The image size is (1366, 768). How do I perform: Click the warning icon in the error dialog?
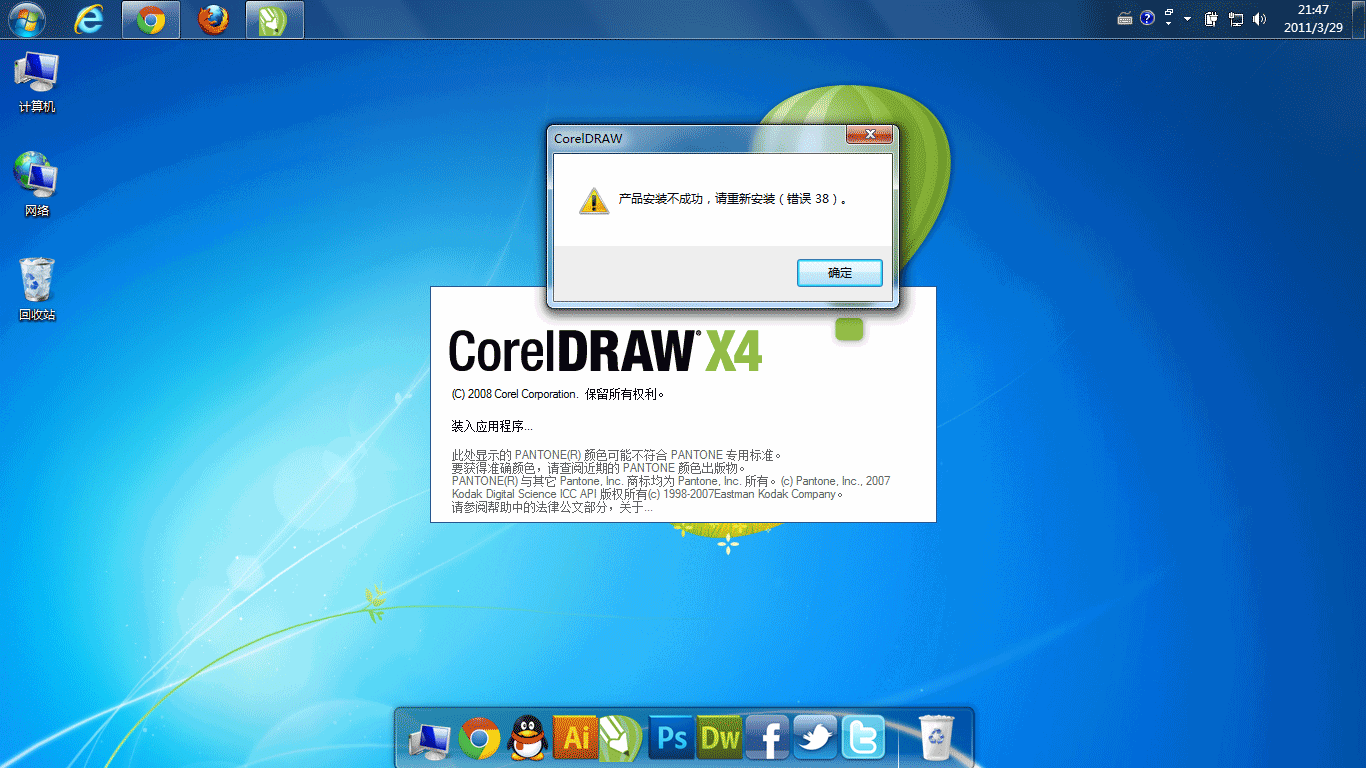(593, 200)
